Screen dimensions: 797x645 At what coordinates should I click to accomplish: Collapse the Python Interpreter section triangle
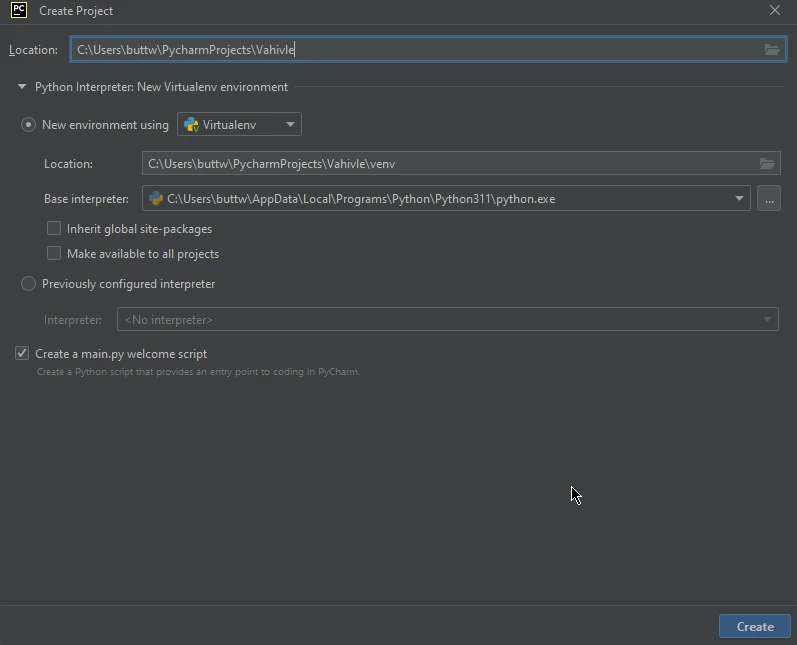[22, 87]
